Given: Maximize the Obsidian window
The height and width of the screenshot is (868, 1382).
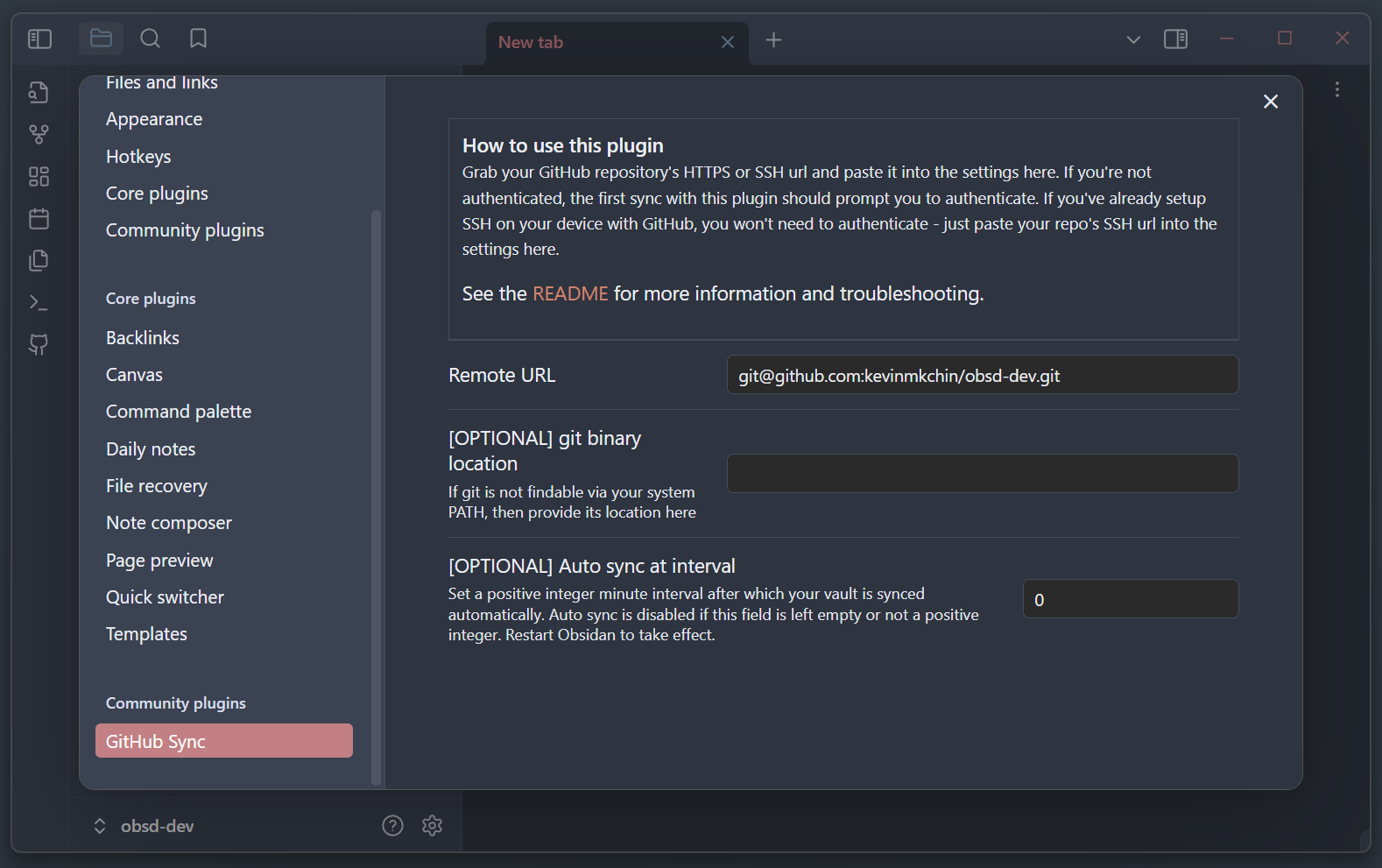Looking at the screenshot, I should pos(1285,39).
